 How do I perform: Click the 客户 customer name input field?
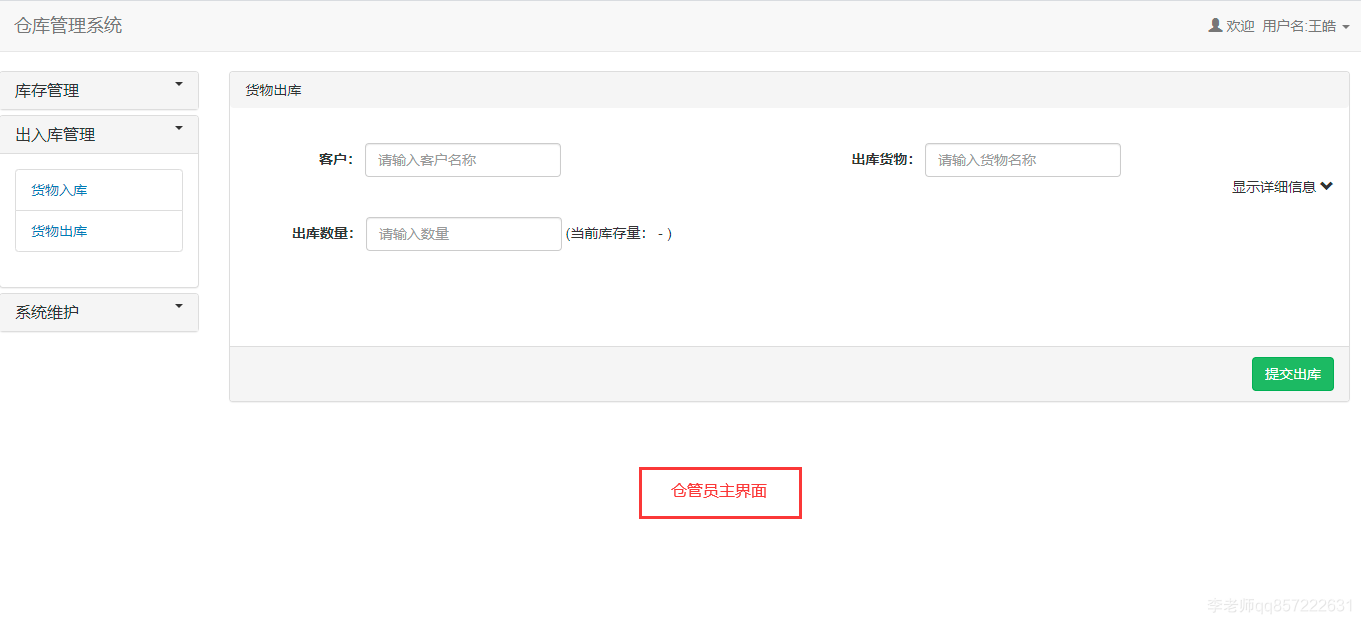[462, 160]
